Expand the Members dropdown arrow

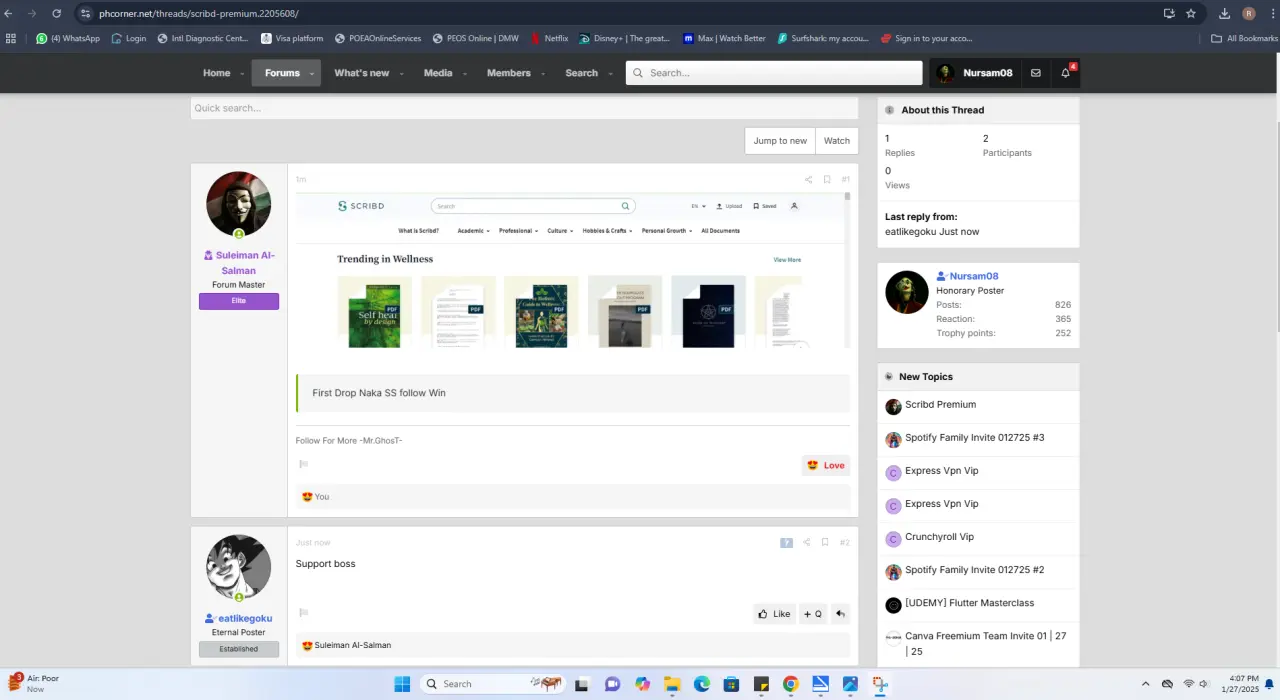542,73
